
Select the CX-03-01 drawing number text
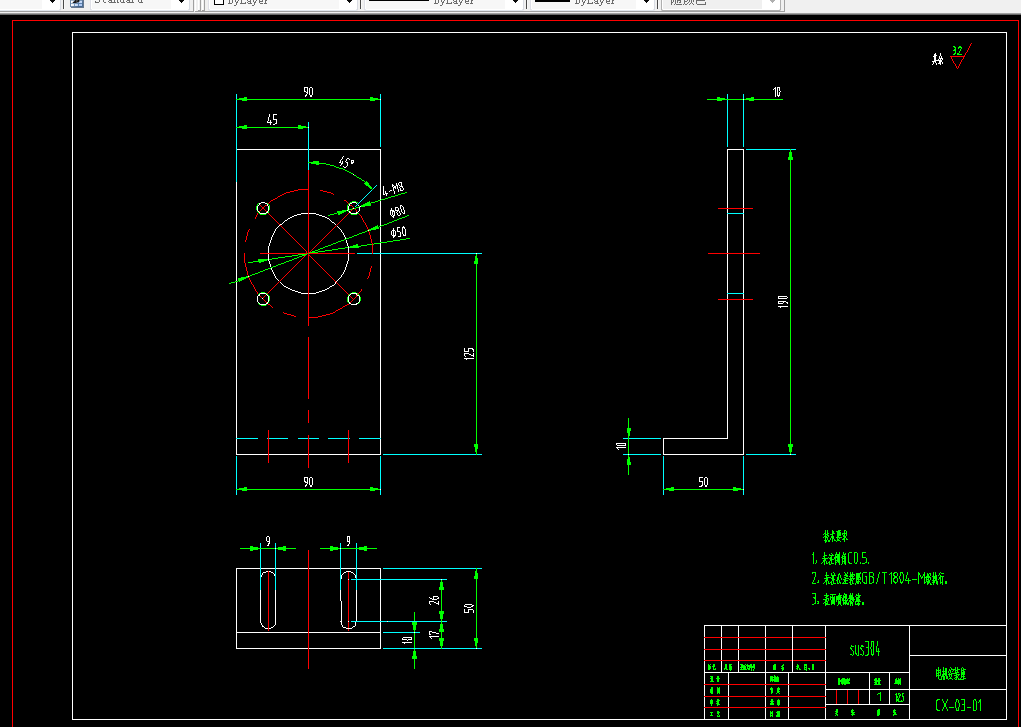pyautogui.click(x=958, y=706)
